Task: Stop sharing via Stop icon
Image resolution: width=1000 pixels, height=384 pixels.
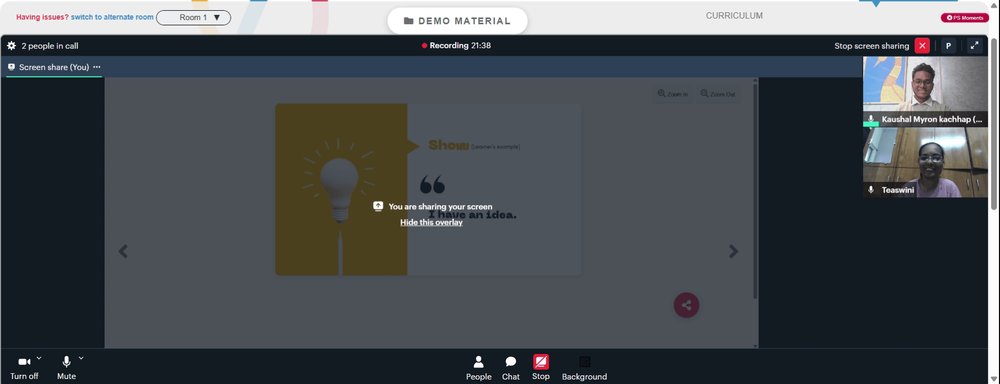Action: tap(541, 368)
